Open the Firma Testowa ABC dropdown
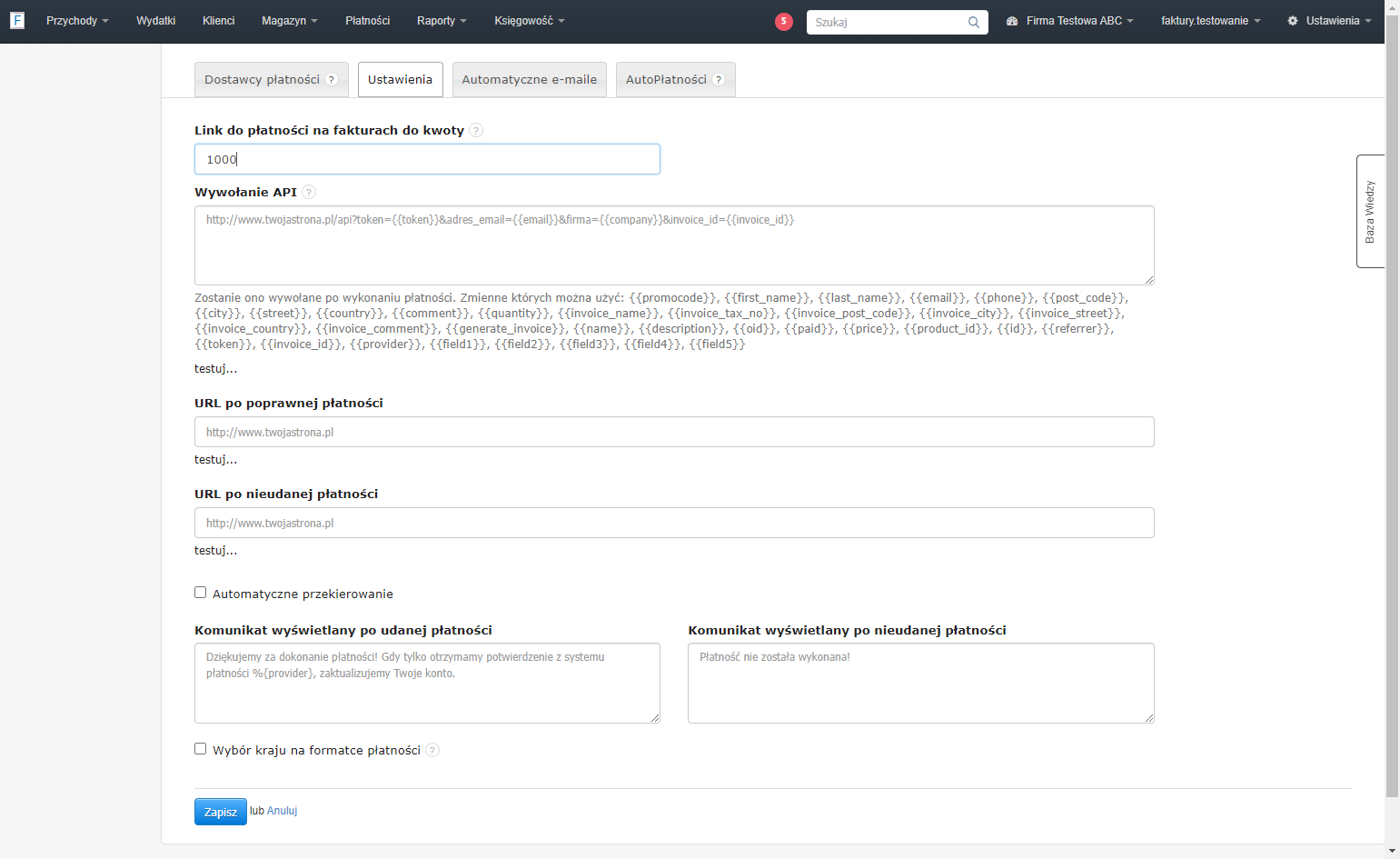1400x859 pixels. pyautogui.click(x=1069, y=21)
